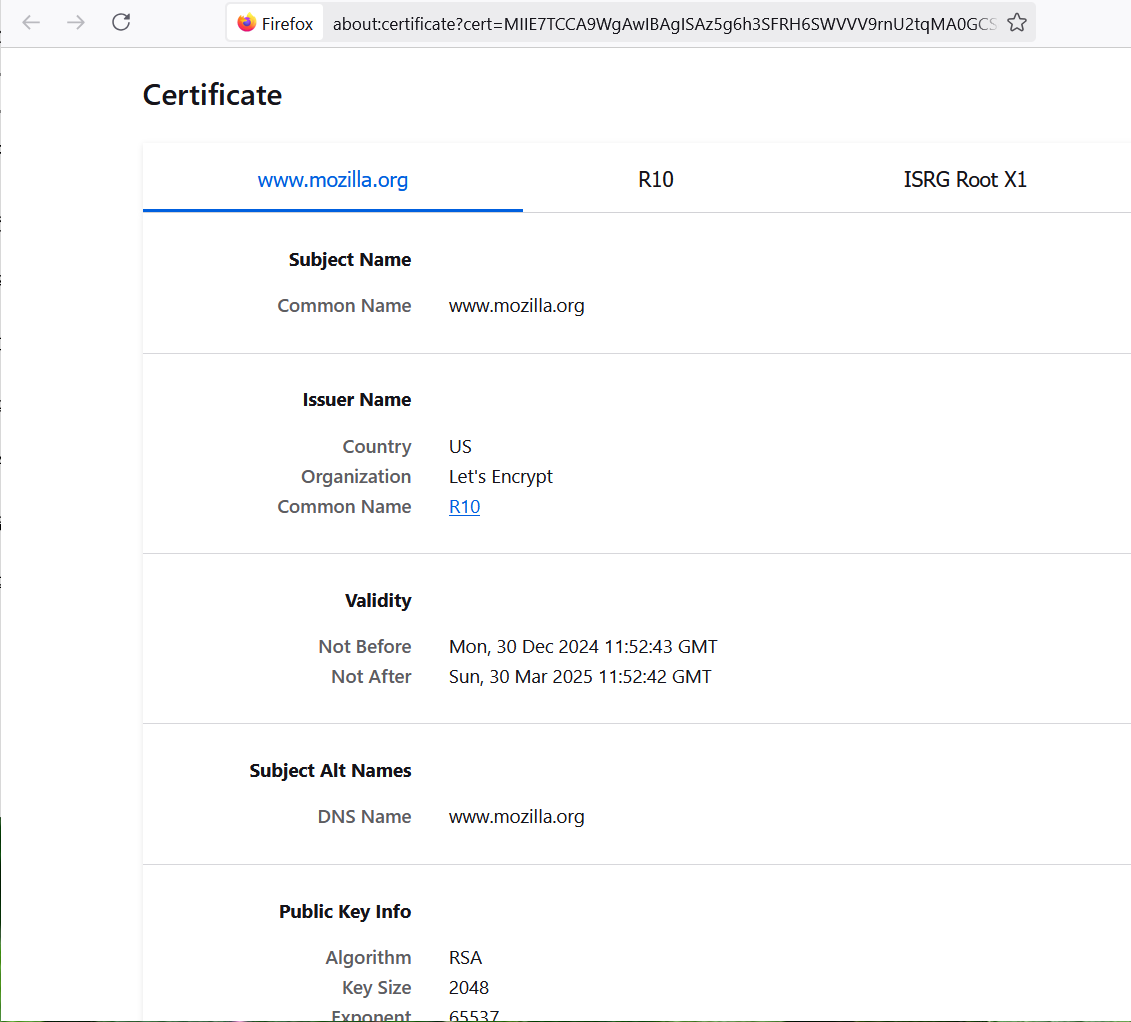Viewport: 1131px width, 1022px height.
Task: Click the Organization value Let's Encrypt
Action: coord(501,476)
